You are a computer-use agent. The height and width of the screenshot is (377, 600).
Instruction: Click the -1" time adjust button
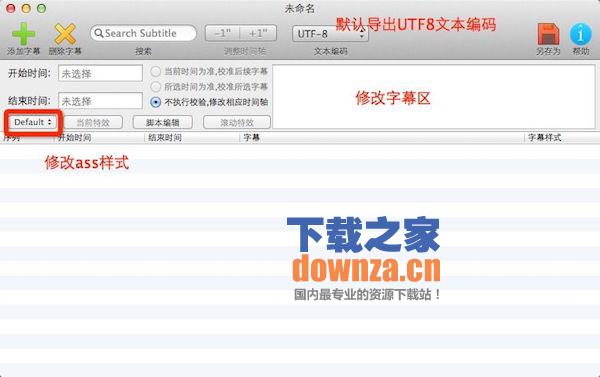point(222,34)
